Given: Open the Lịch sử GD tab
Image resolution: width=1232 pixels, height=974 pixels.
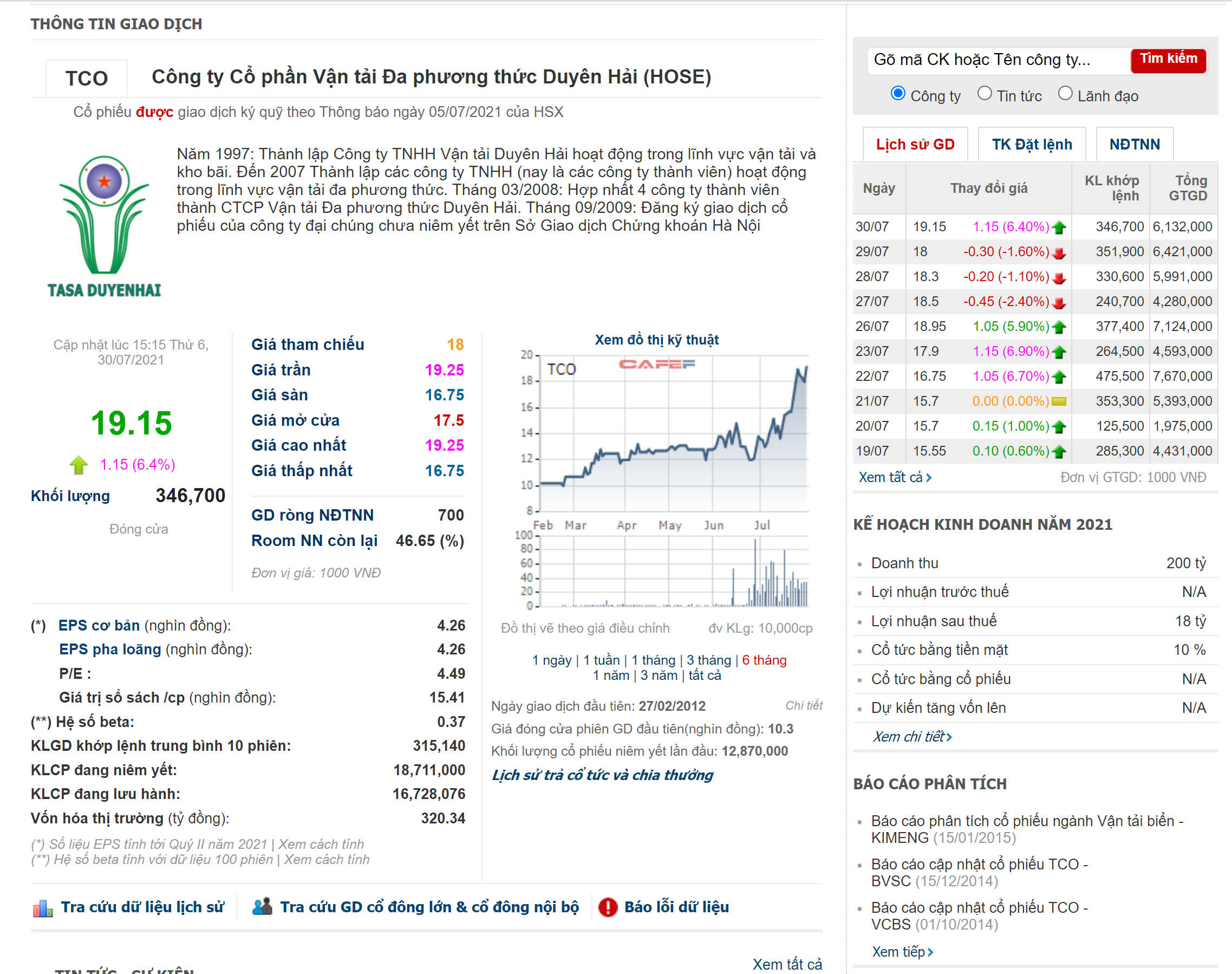Looking at the screenshot, I should [x=915, y=144].
